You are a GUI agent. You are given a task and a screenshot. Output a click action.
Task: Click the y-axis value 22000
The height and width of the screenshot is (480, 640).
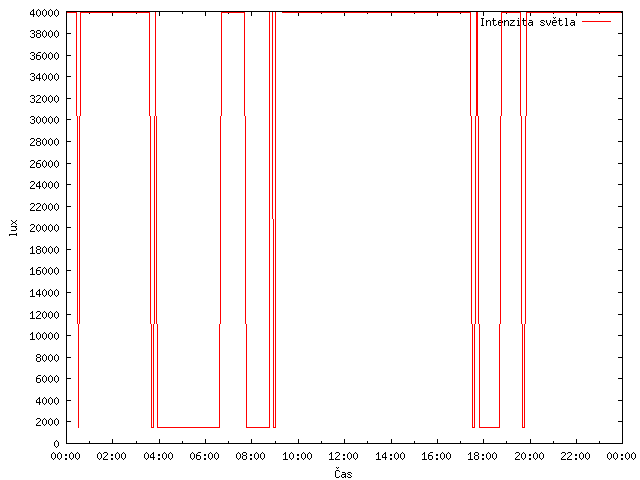pyautogui.click(x=44, y=207)
